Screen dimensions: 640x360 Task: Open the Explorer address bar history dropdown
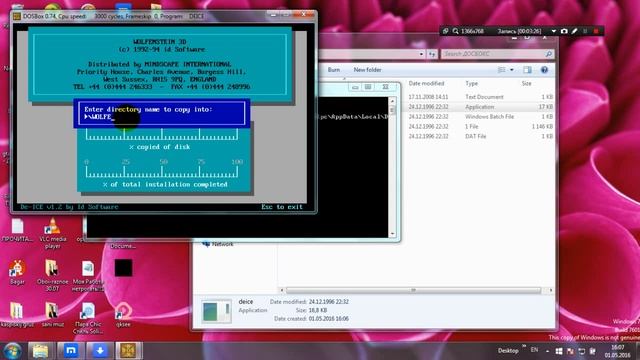(x=421, y=54)
